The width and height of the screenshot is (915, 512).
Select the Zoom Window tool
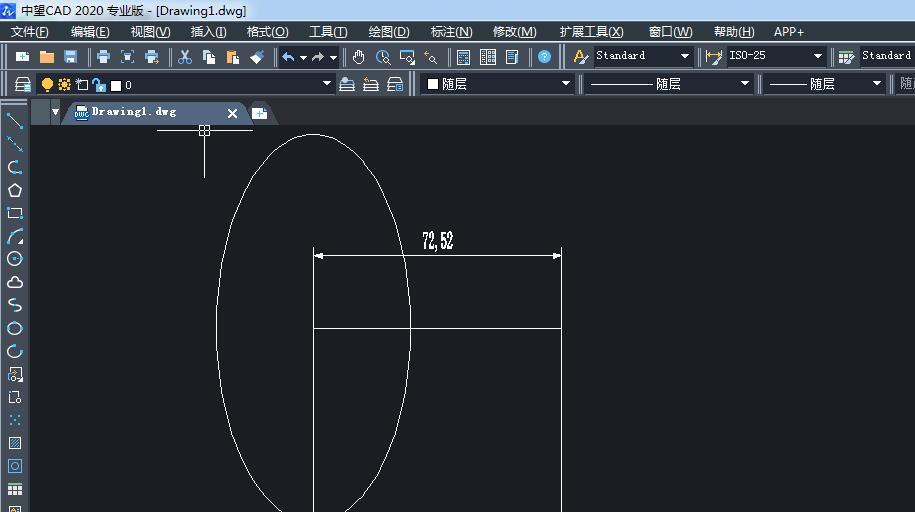pos(407,57)
